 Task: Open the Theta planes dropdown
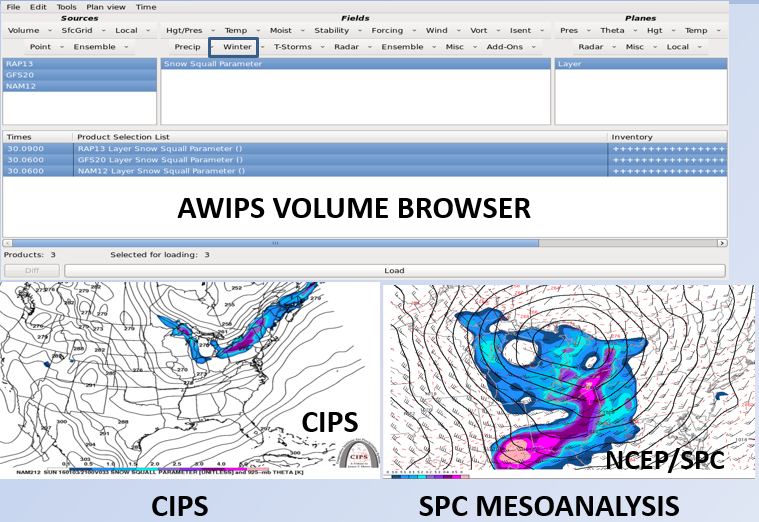point(619,31)
